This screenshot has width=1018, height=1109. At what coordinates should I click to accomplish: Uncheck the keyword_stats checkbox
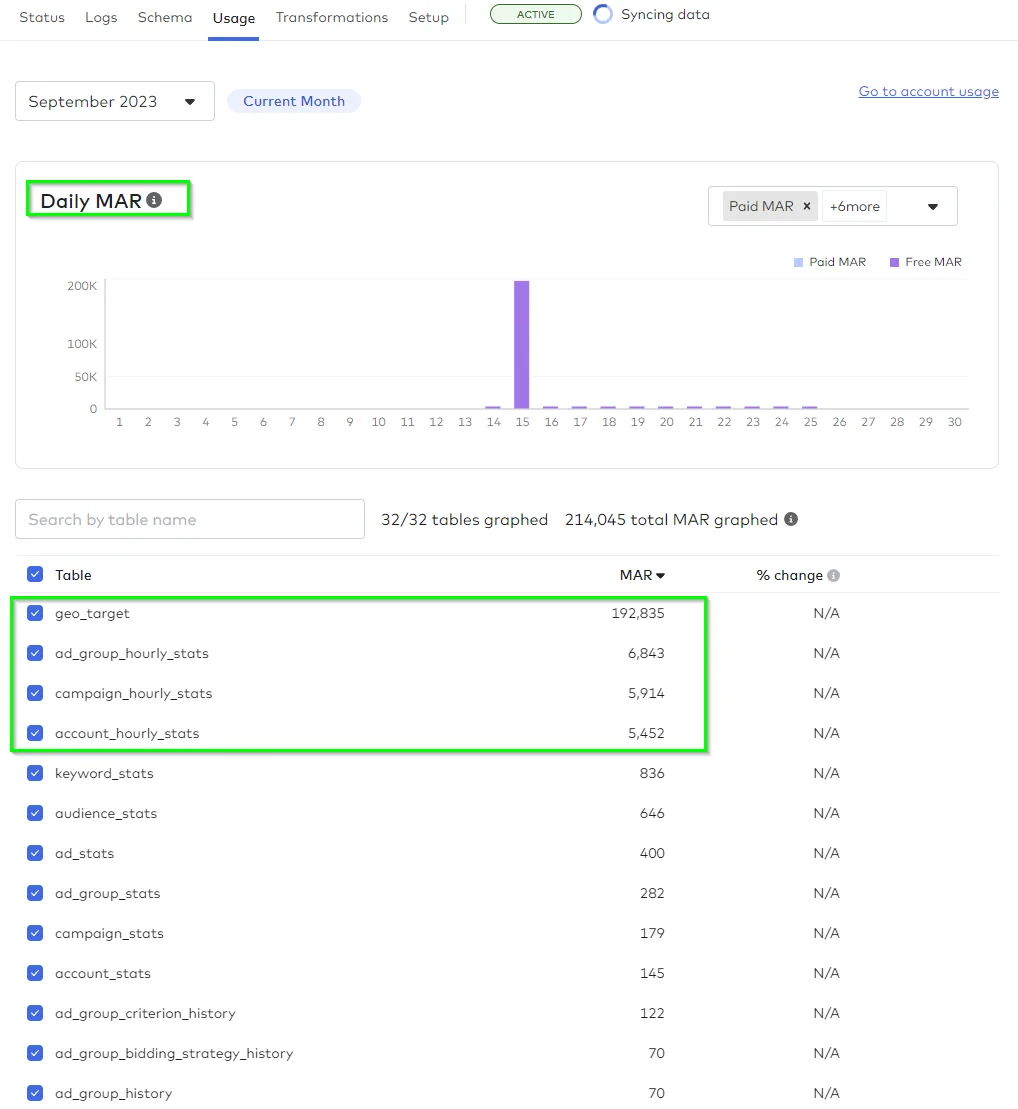[35, 773]
